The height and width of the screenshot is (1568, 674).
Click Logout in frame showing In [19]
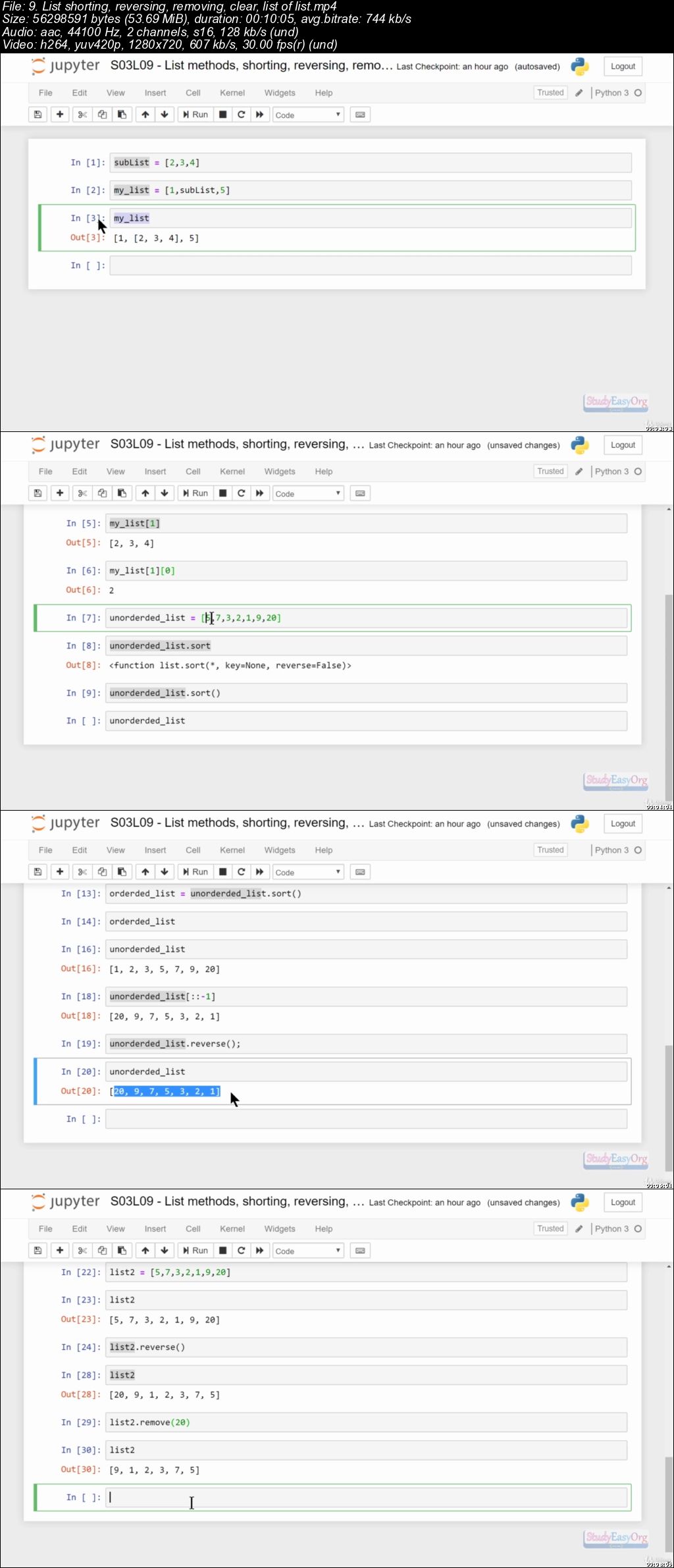[x=623, y=824]
